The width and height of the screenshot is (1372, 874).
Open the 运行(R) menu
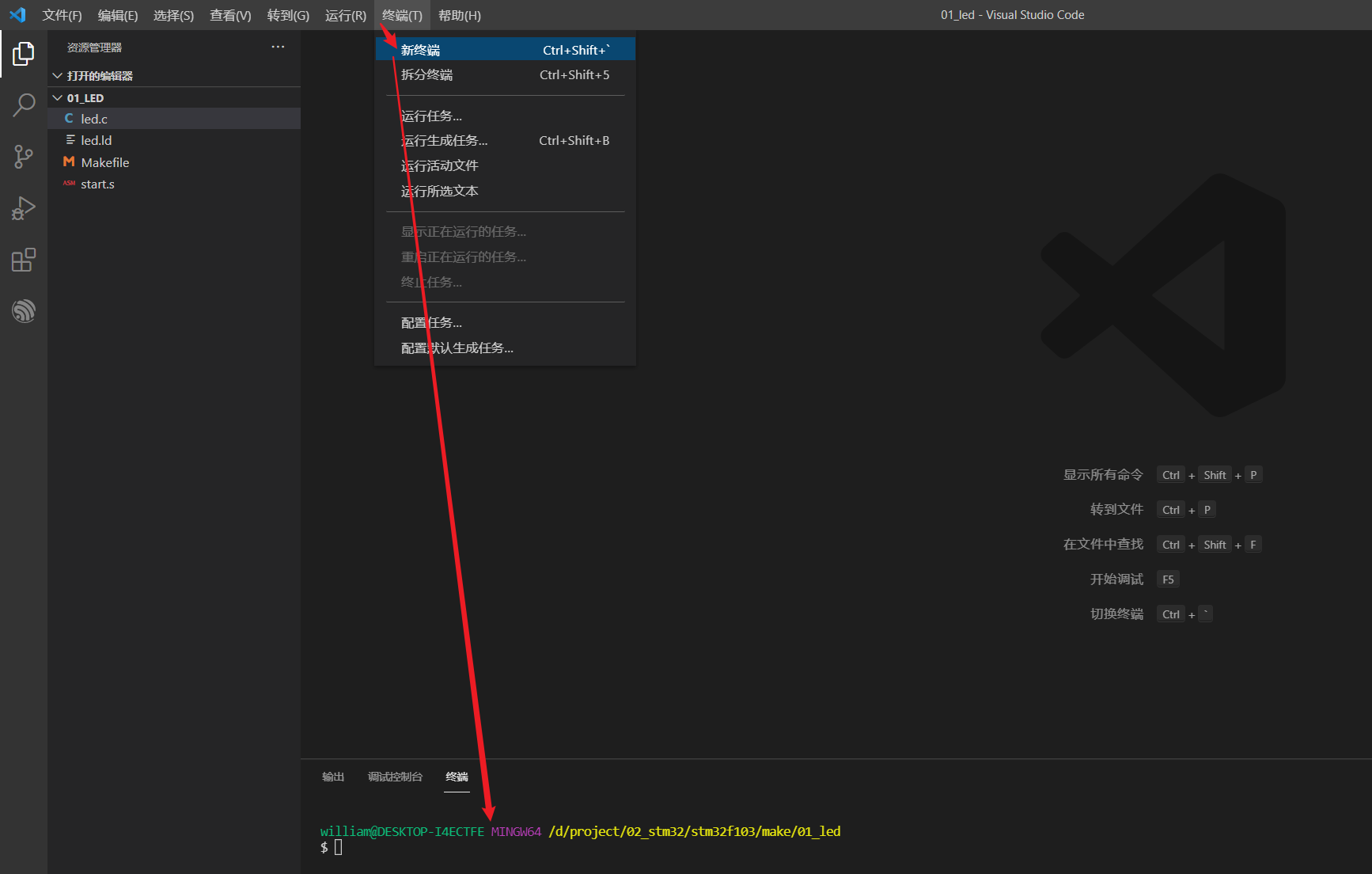[x=346, y=15]
